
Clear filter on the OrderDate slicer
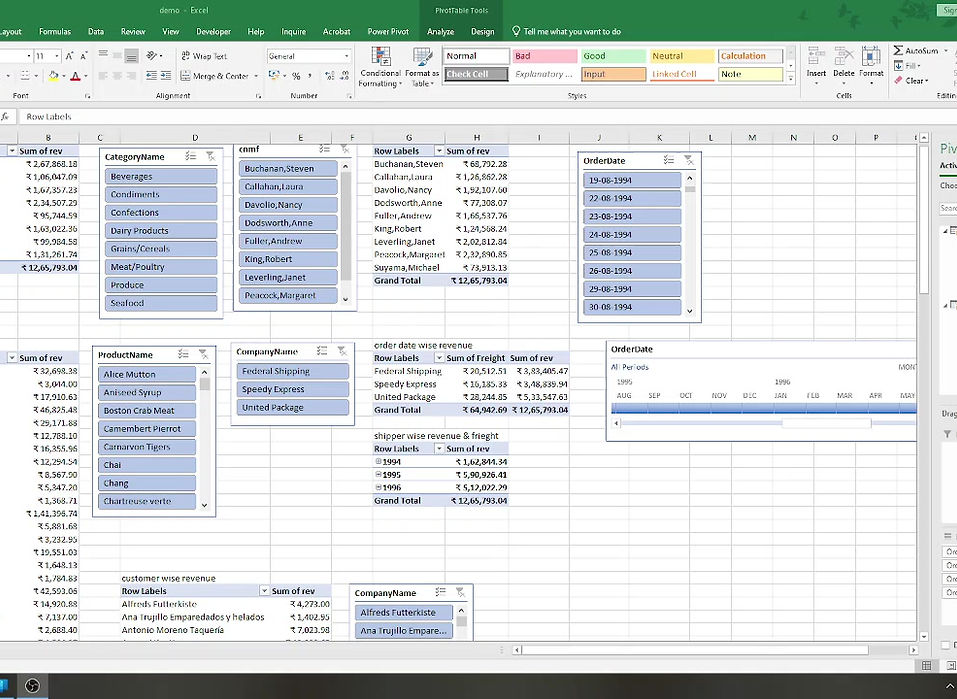(688, 160)
